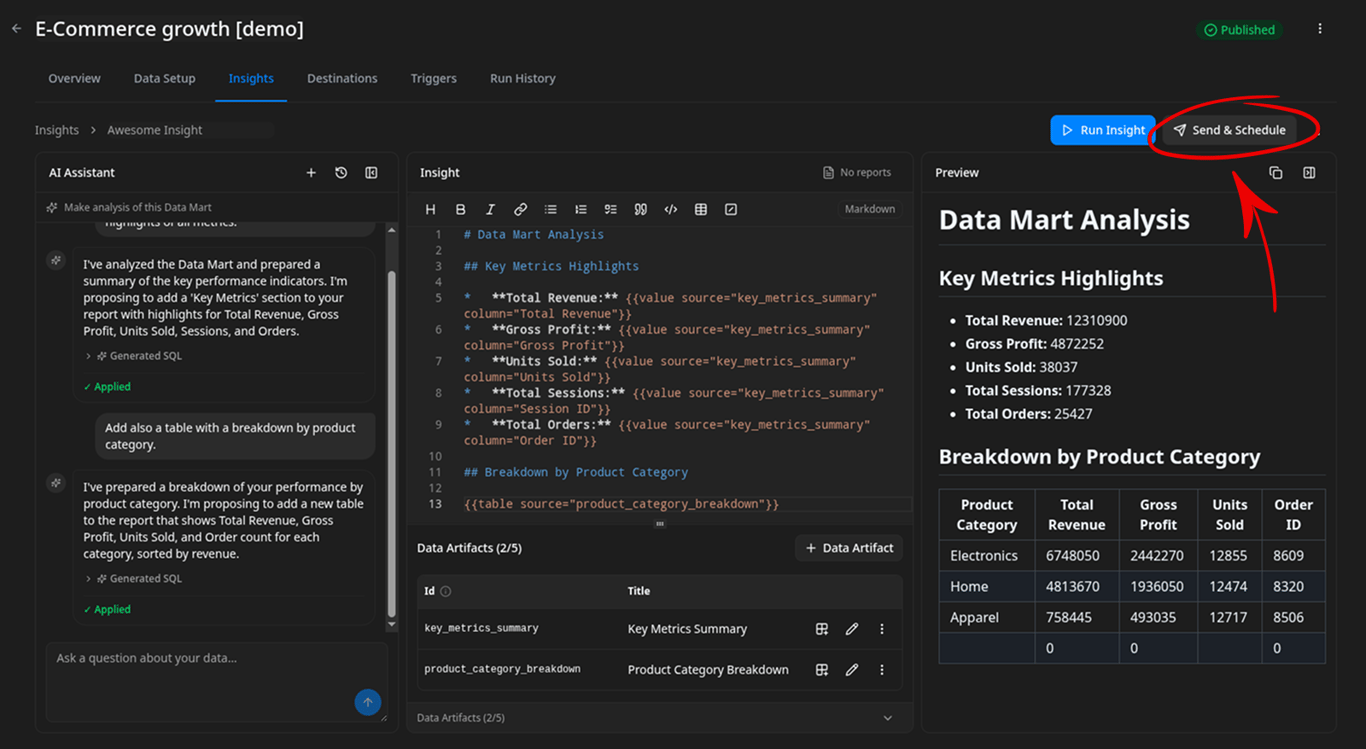Switch to the Data Setup tab

click(164, 78)
